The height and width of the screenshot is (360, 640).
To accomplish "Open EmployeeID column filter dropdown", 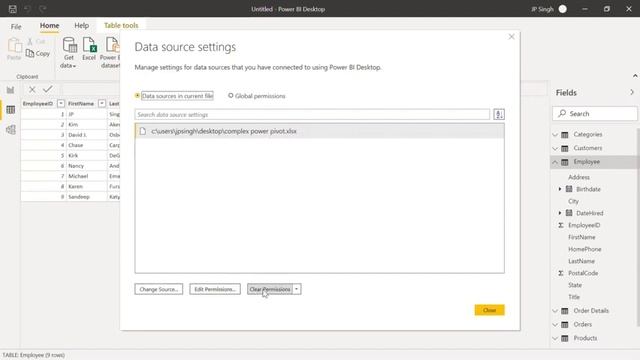I will (x=61, y=104).
